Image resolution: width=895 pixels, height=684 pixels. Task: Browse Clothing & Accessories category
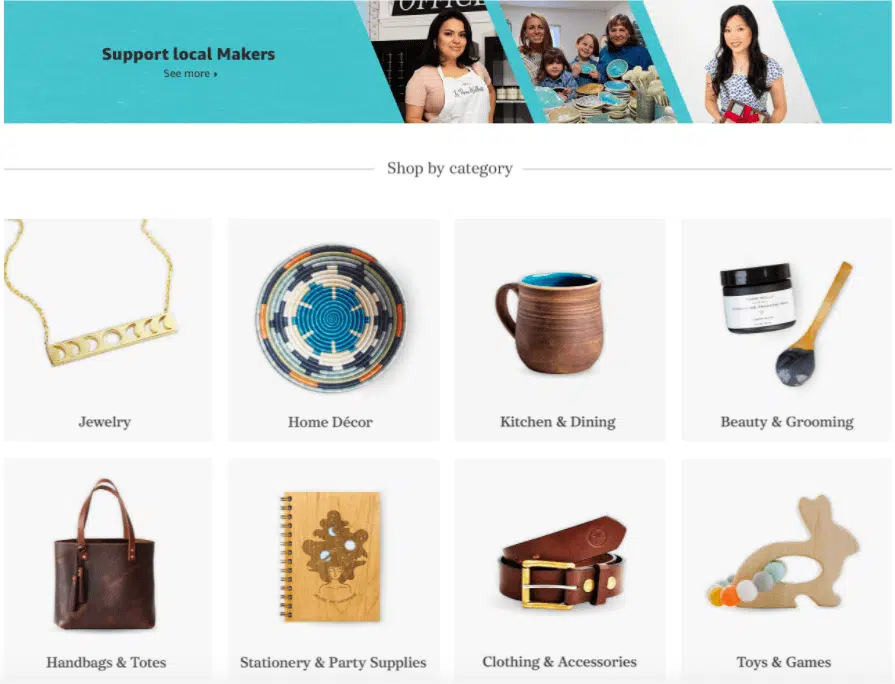coord(559,662)
